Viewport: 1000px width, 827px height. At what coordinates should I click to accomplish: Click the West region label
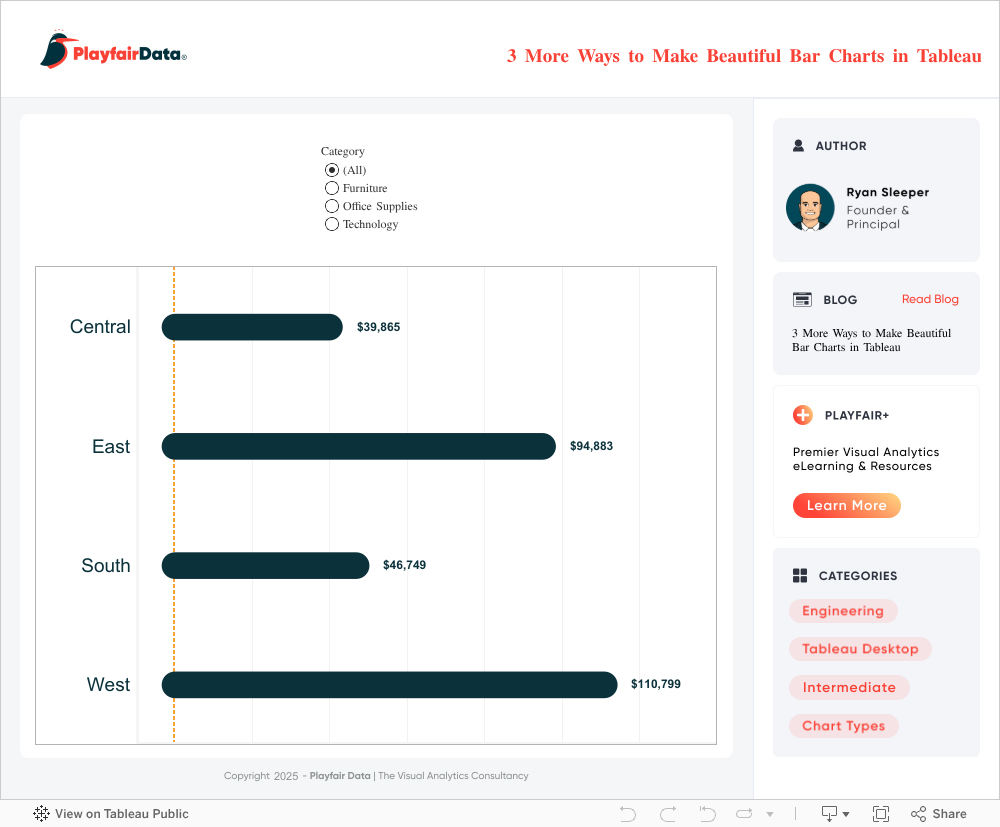pos(108,685)
